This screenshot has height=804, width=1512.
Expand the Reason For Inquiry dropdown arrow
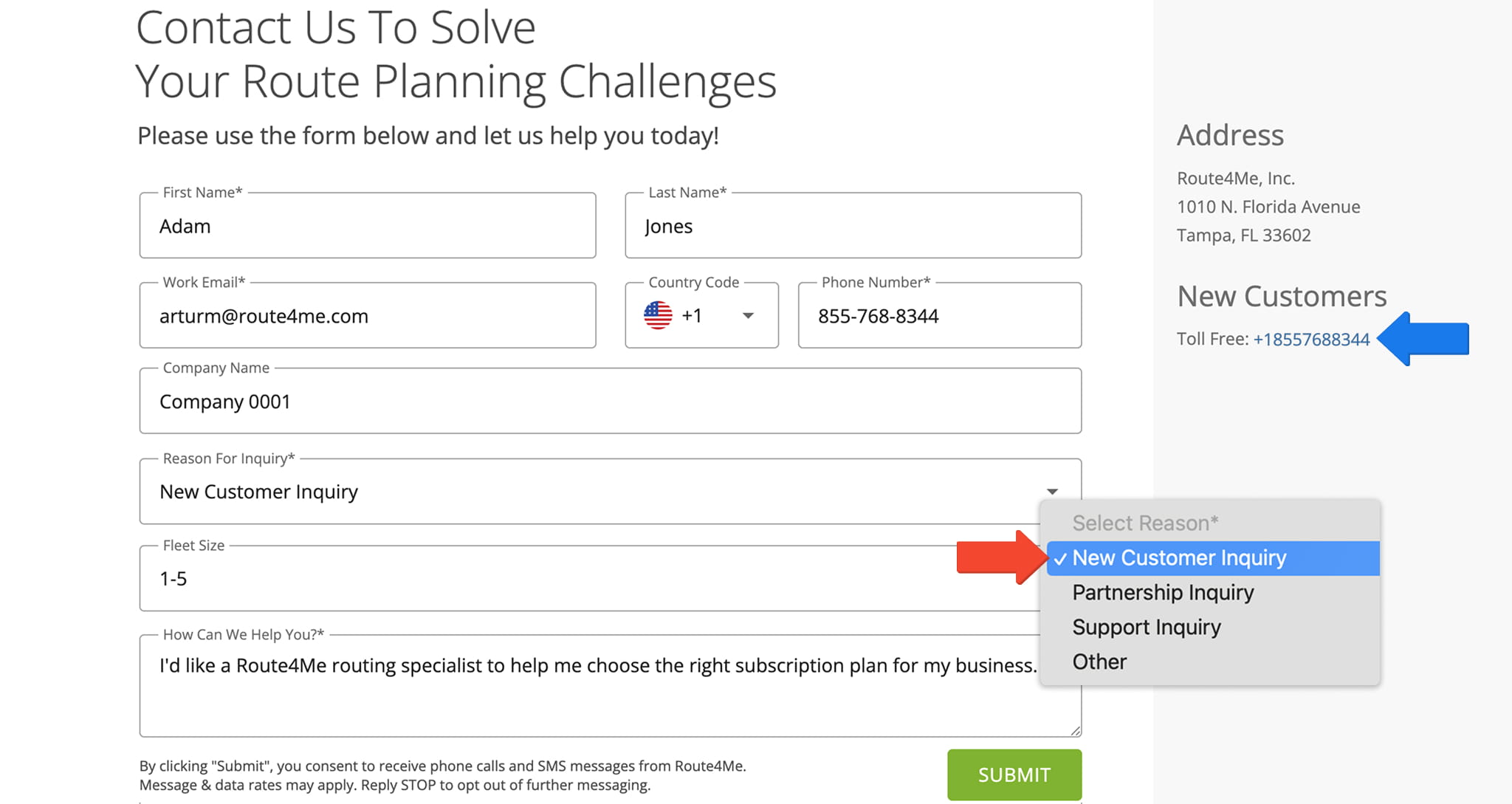tap(1052, 492)
